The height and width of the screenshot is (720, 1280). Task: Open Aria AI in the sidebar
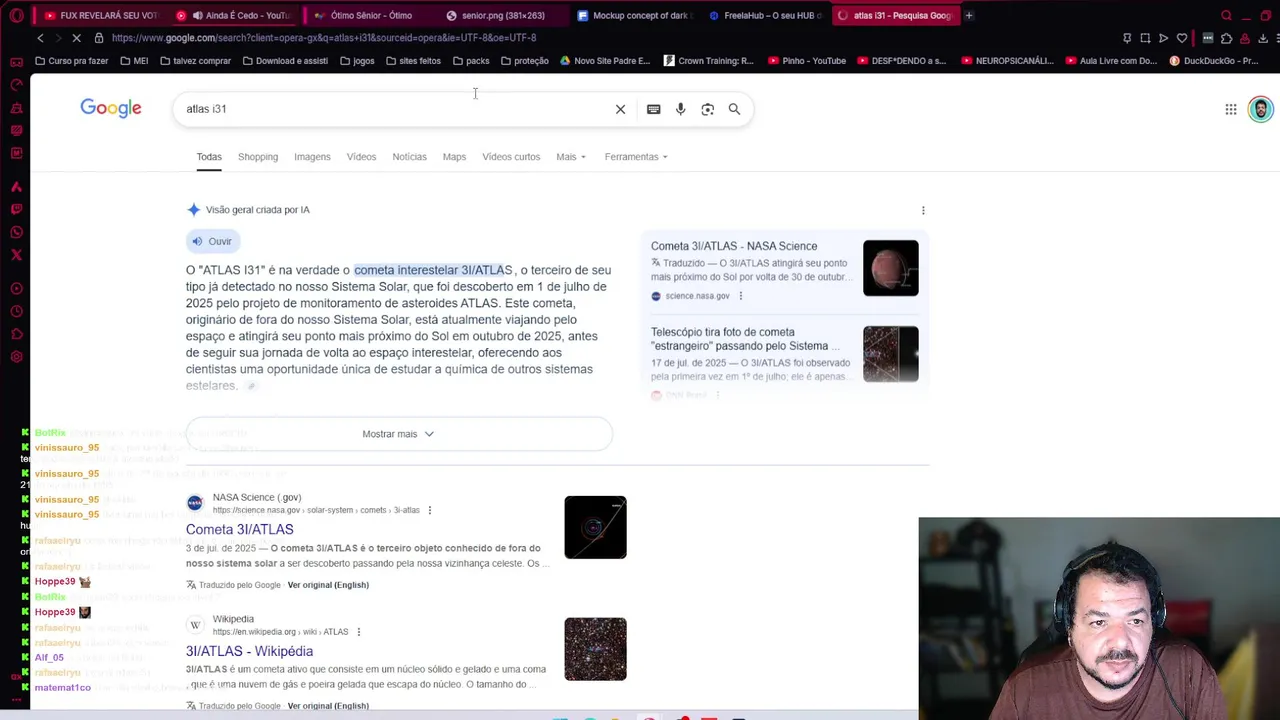click(16, 186)
